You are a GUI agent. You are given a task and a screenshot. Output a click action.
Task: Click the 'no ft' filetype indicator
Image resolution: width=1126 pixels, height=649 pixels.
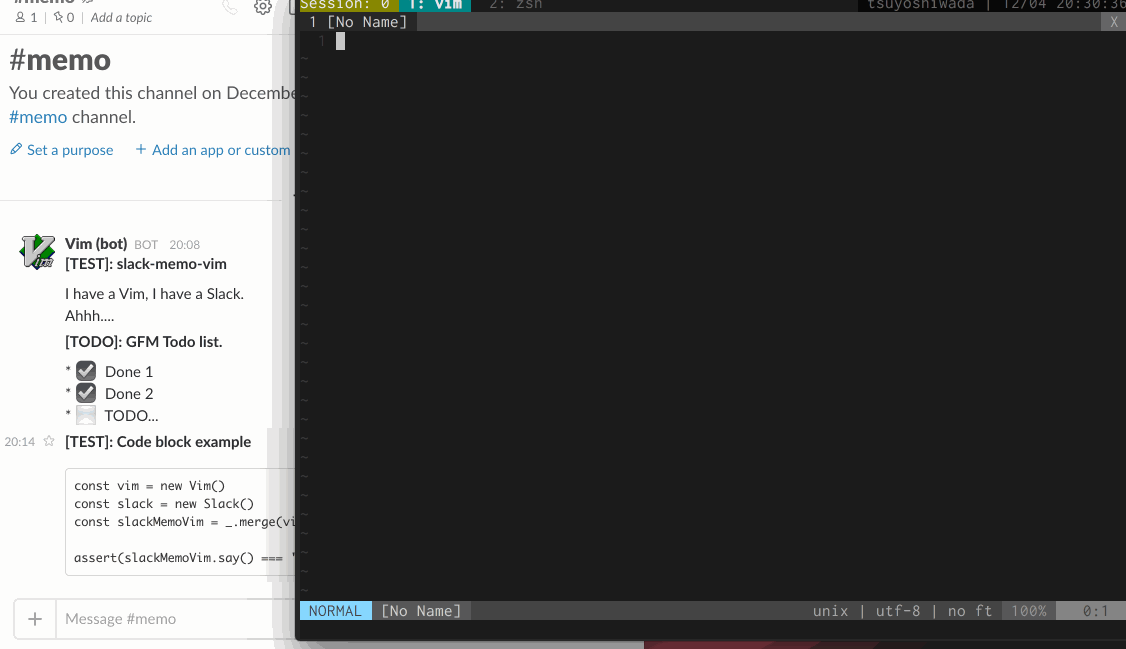point(969,611)
